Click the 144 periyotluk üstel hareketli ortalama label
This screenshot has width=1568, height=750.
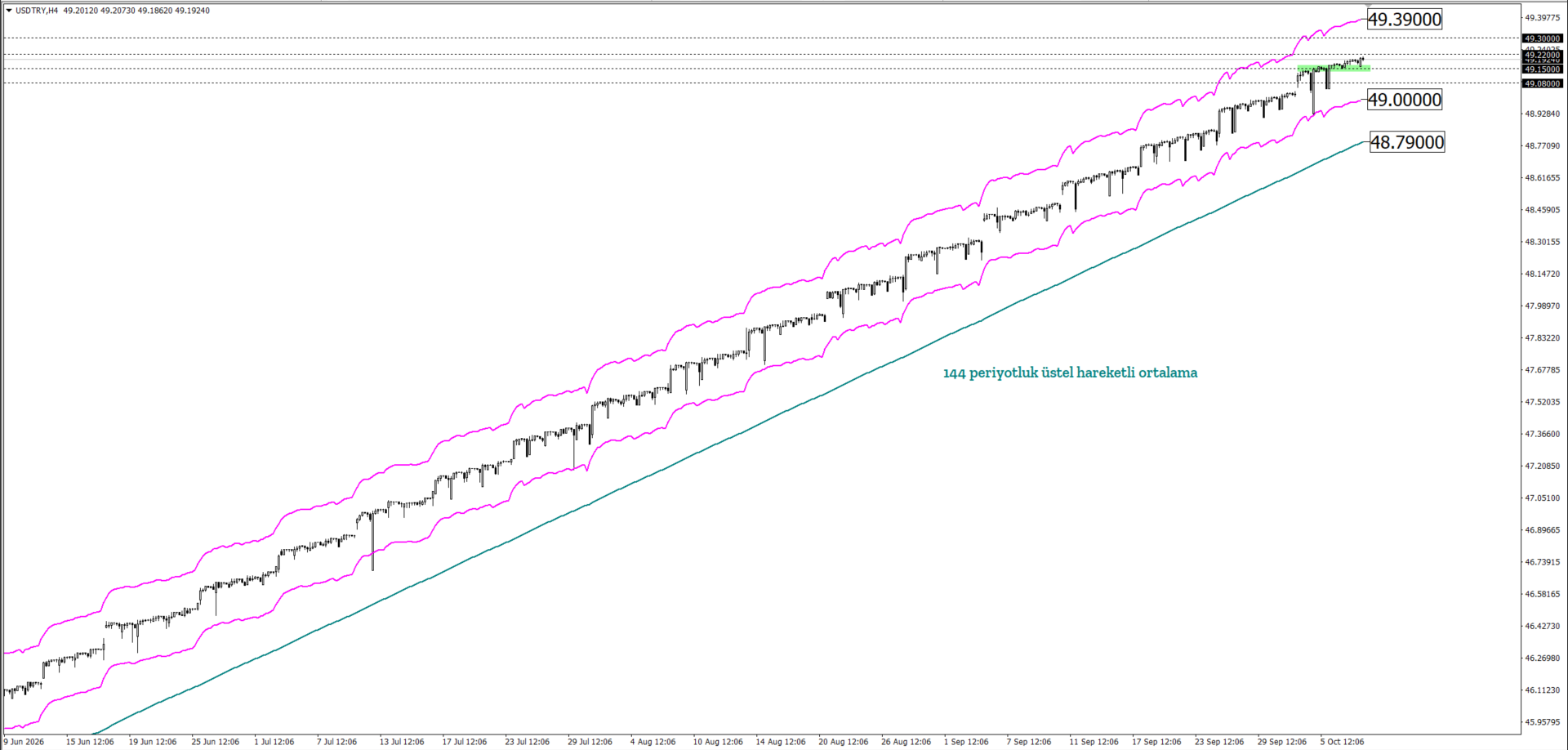1070,373
